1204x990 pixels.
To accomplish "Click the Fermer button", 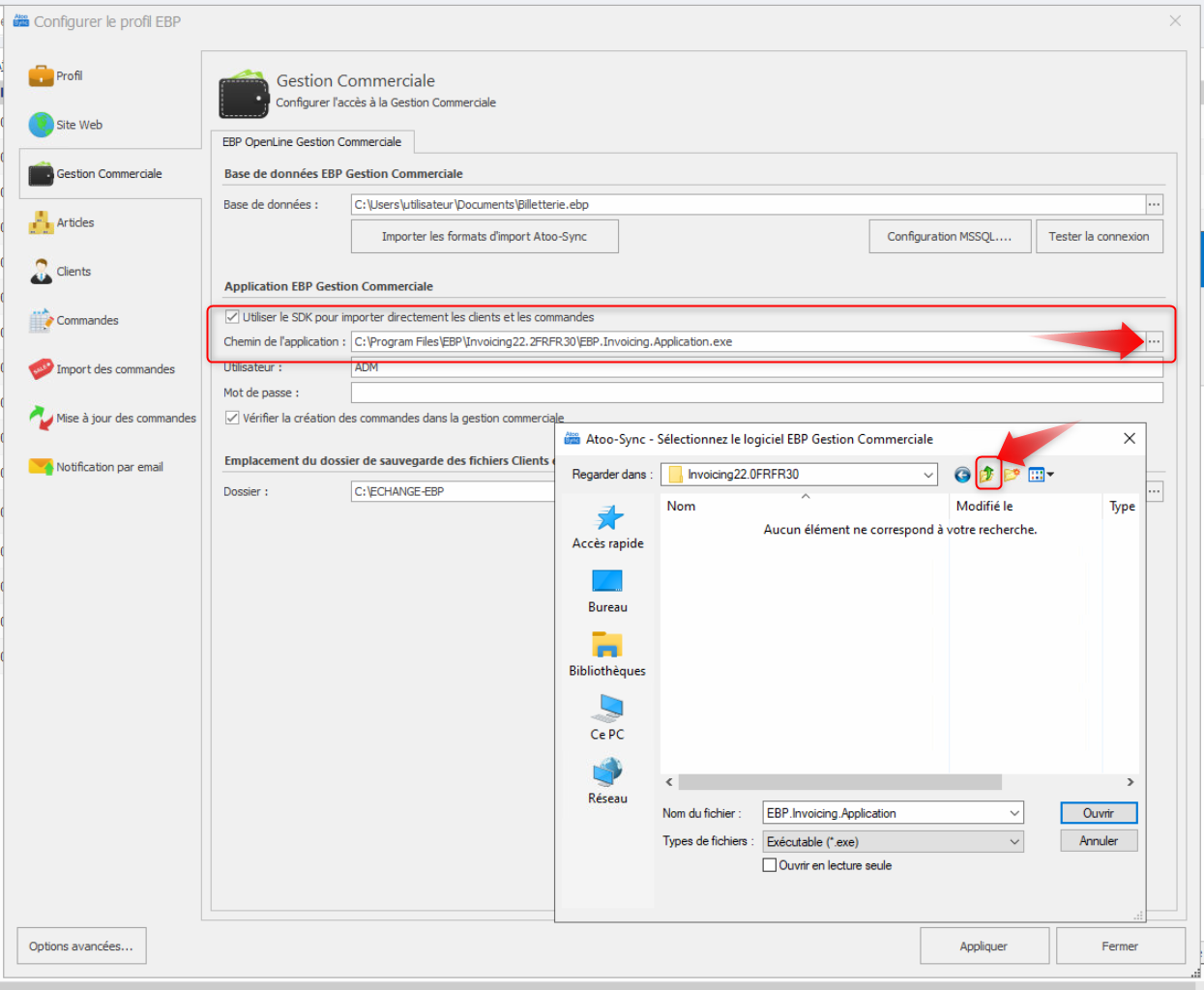I will pos(1121,946).
